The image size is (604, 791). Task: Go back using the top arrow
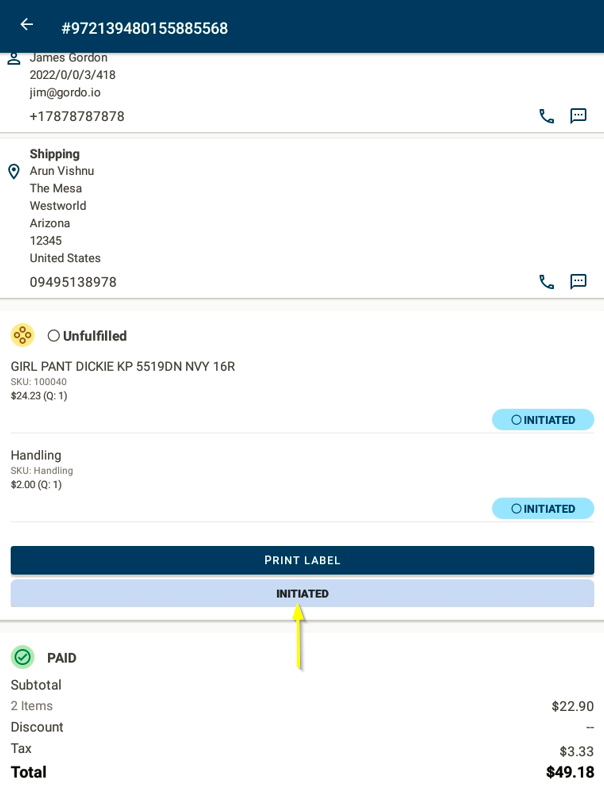pos(27,25)
